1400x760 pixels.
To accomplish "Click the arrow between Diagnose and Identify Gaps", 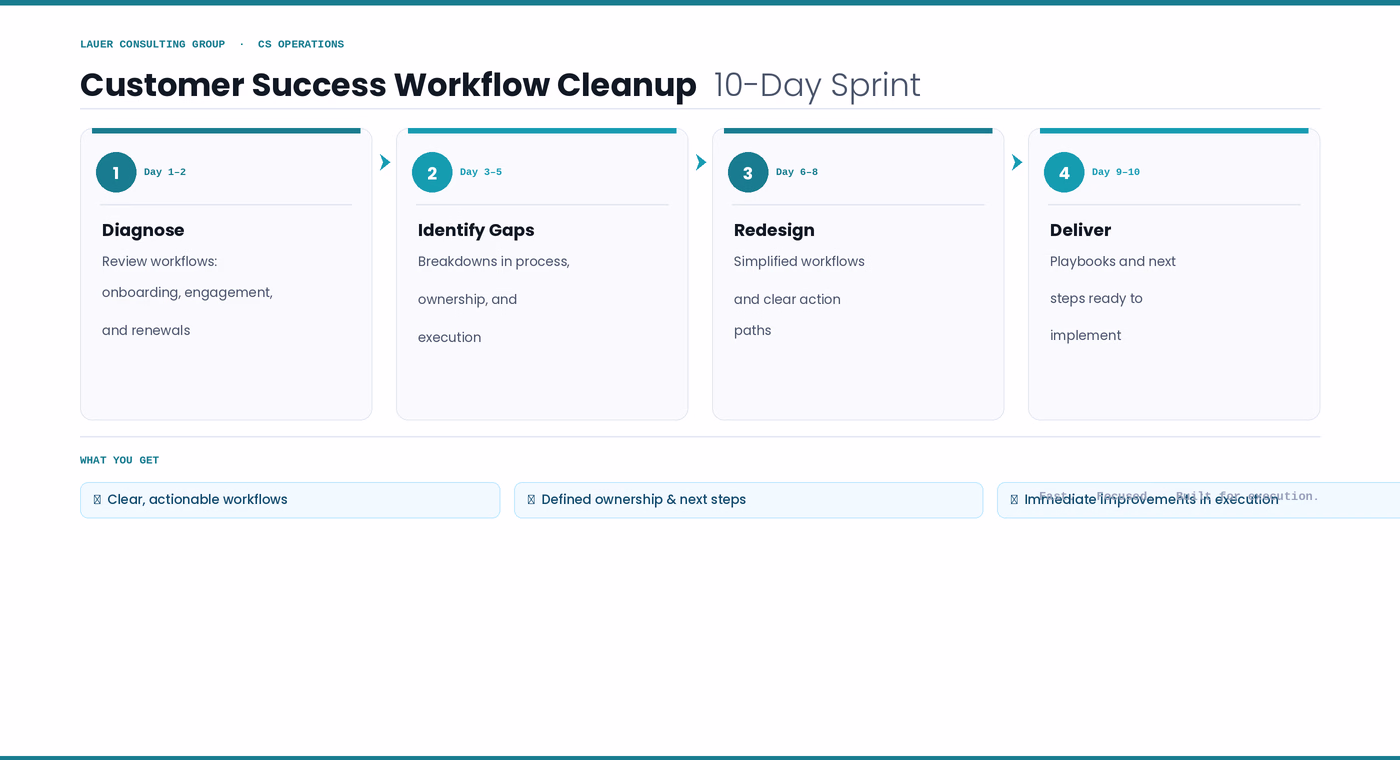I will 385,162.
